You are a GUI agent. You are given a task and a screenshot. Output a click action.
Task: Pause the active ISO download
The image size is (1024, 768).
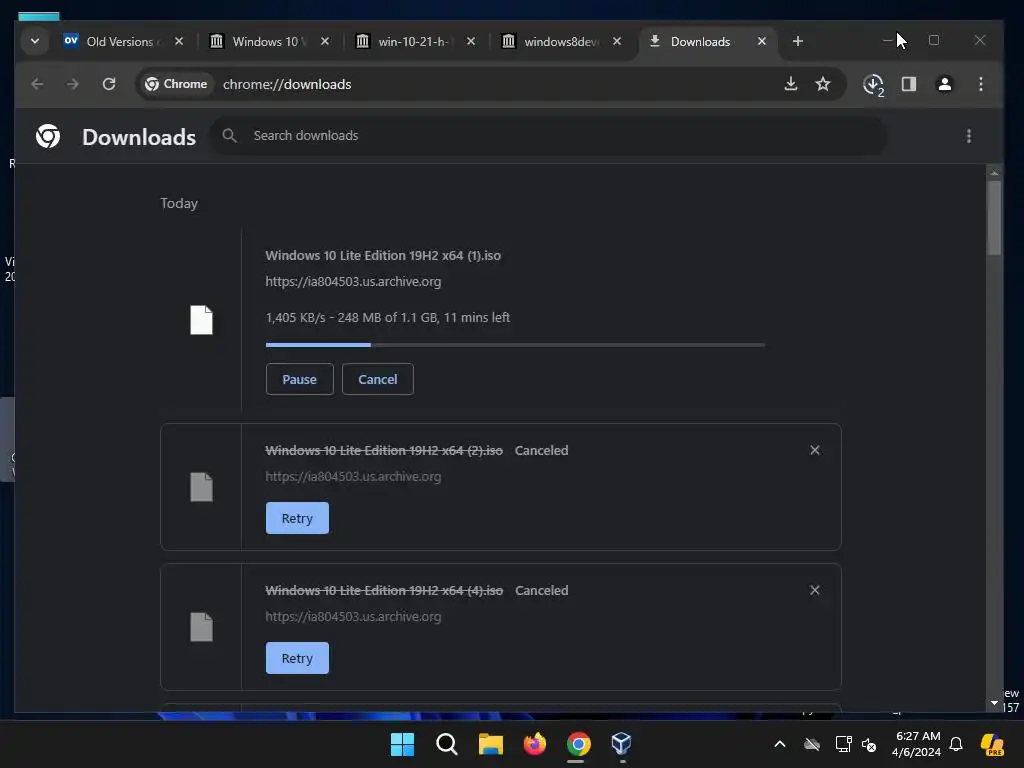click(x=299, y=379)
